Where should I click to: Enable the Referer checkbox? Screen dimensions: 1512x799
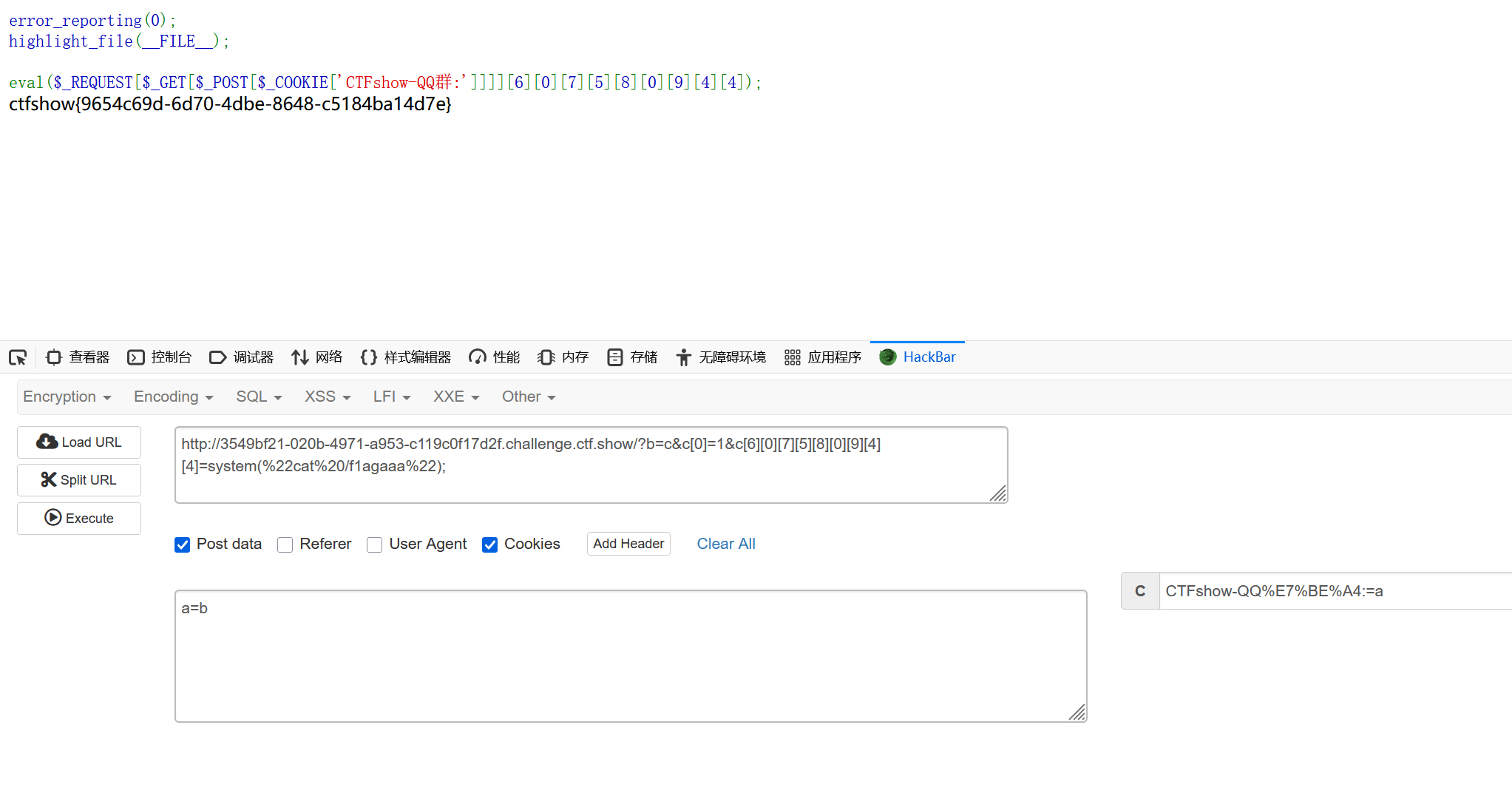click(285, 545)
